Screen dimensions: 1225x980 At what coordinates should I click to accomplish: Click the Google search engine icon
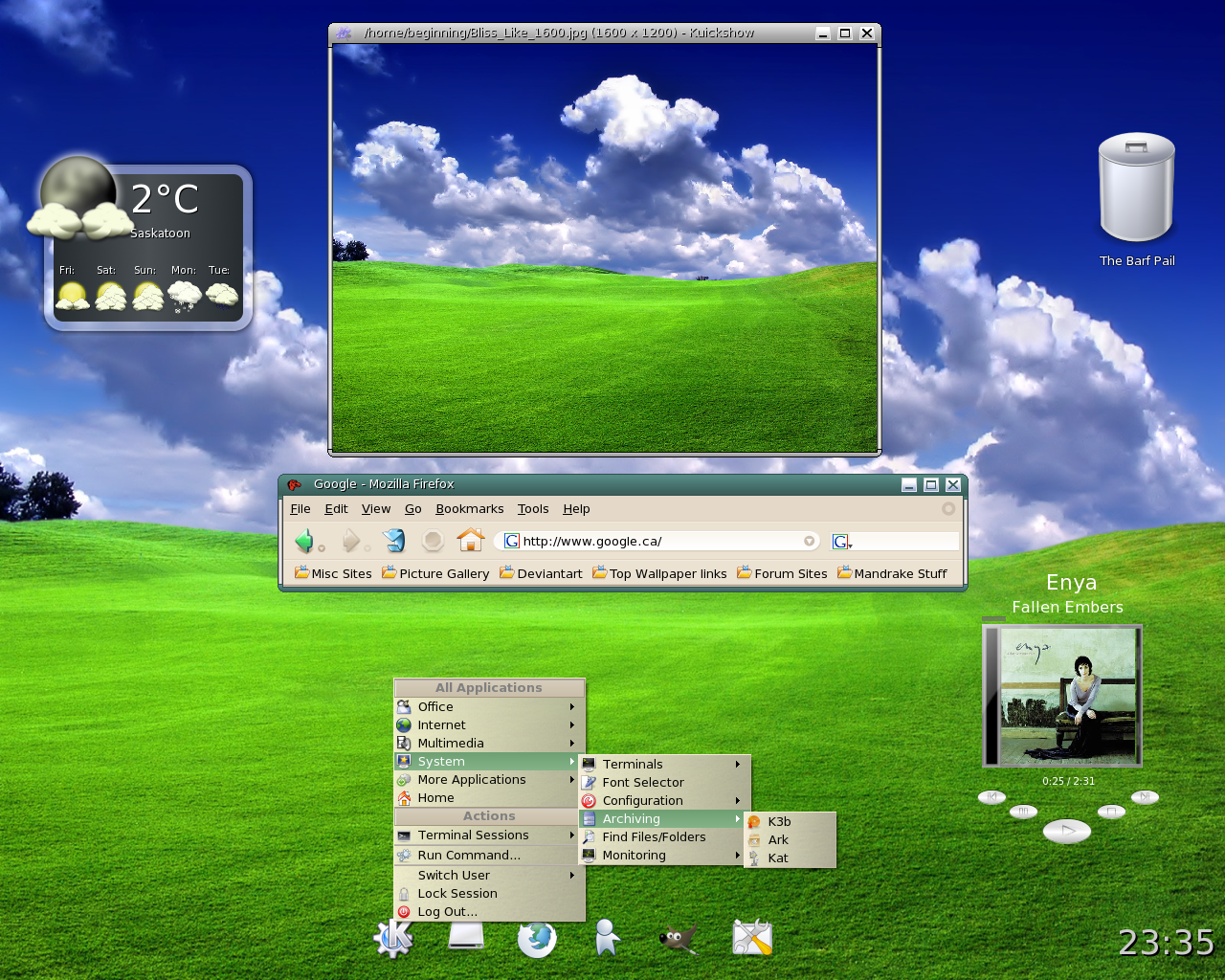(840, 542)
